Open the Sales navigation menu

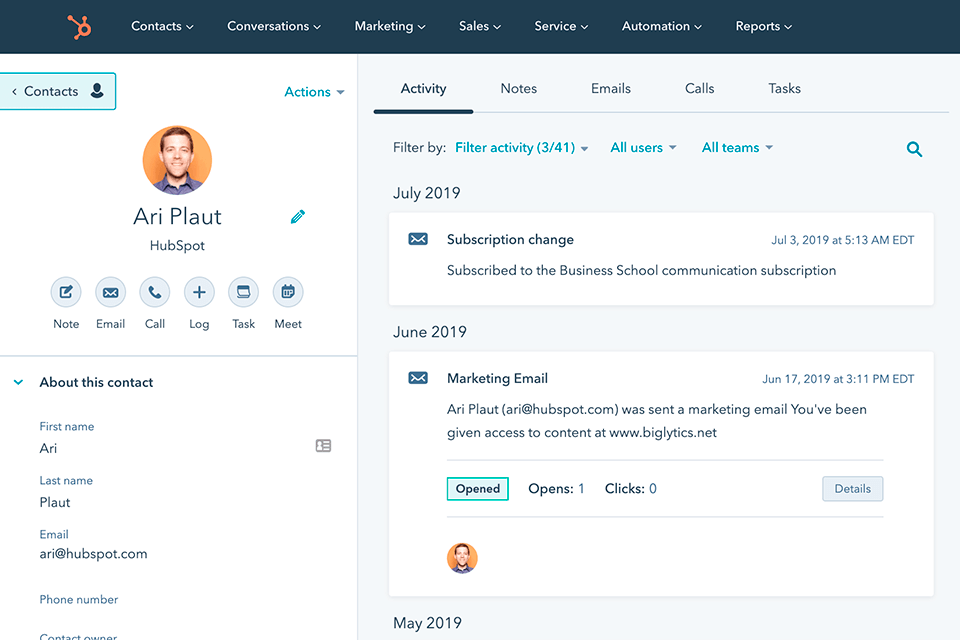[480, 26]
